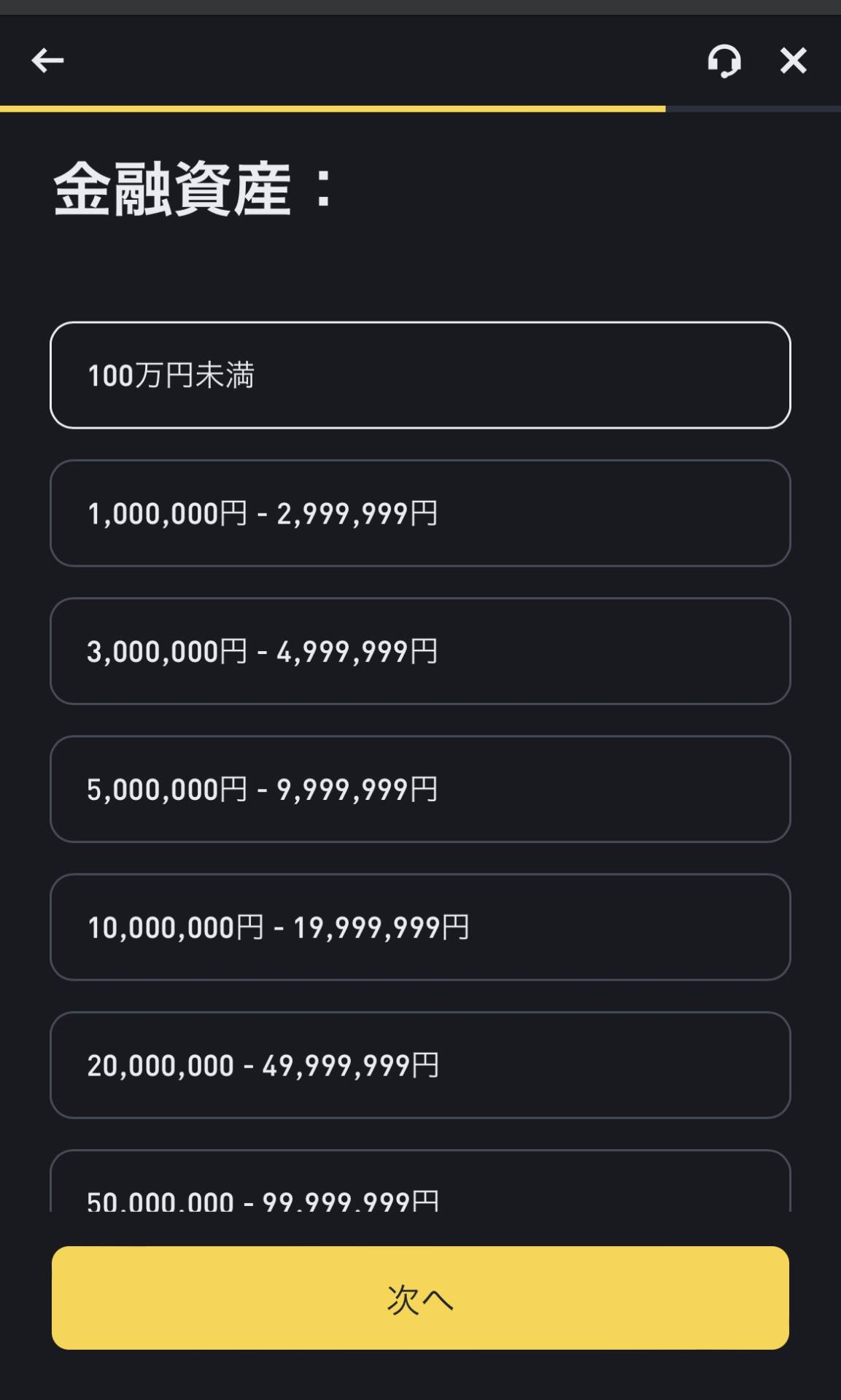Viewport: 841px width, 1400px height.
Task: Select 5,000,000円 - 9,999,999円 asset range
Action: coord(420,788)
